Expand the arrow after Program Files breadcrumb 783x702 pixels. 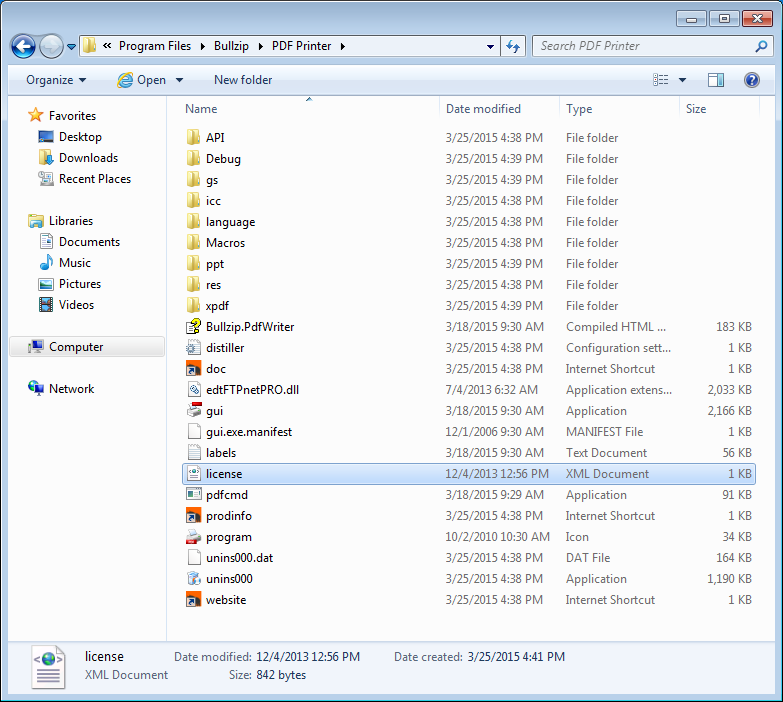pos(203,46)
